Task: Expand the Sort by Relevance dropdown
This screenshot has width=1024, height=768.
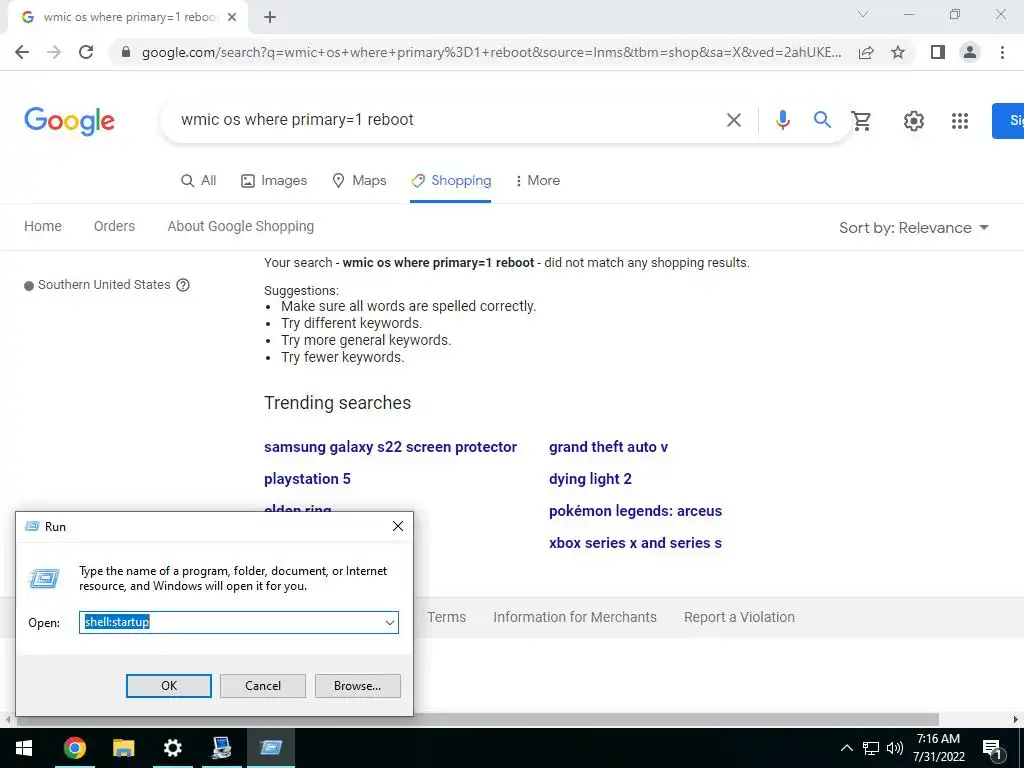Action: 914,228
